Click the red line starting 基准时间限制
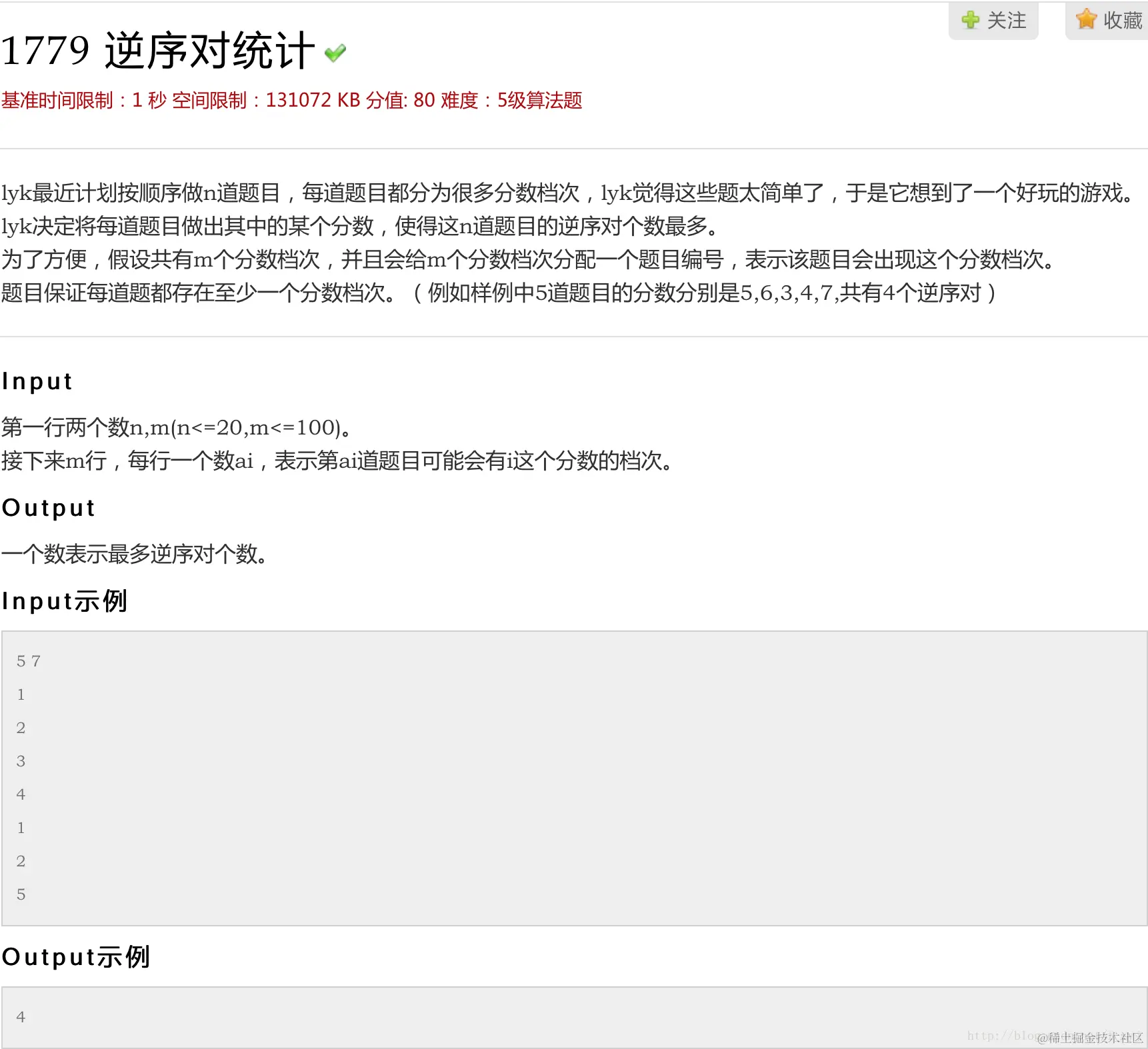Image resolution: width=1148 pixels, height=1049 pixels. [x=292, y=101]
